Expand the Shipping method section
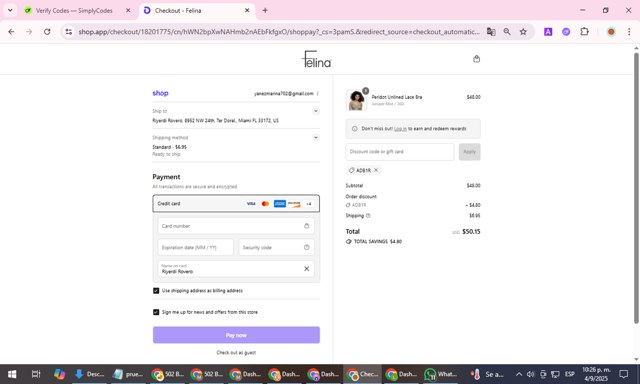The image size is (640, 384). pos(316,138)
